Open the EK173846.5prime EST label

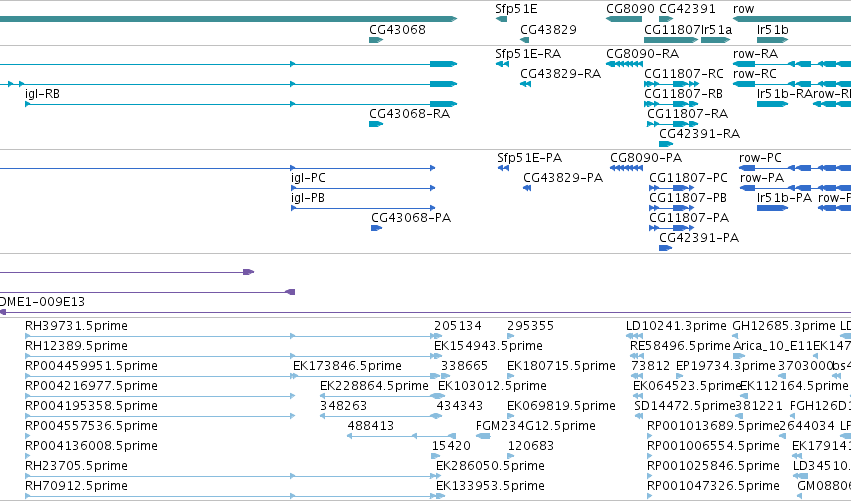coord(347,366)
